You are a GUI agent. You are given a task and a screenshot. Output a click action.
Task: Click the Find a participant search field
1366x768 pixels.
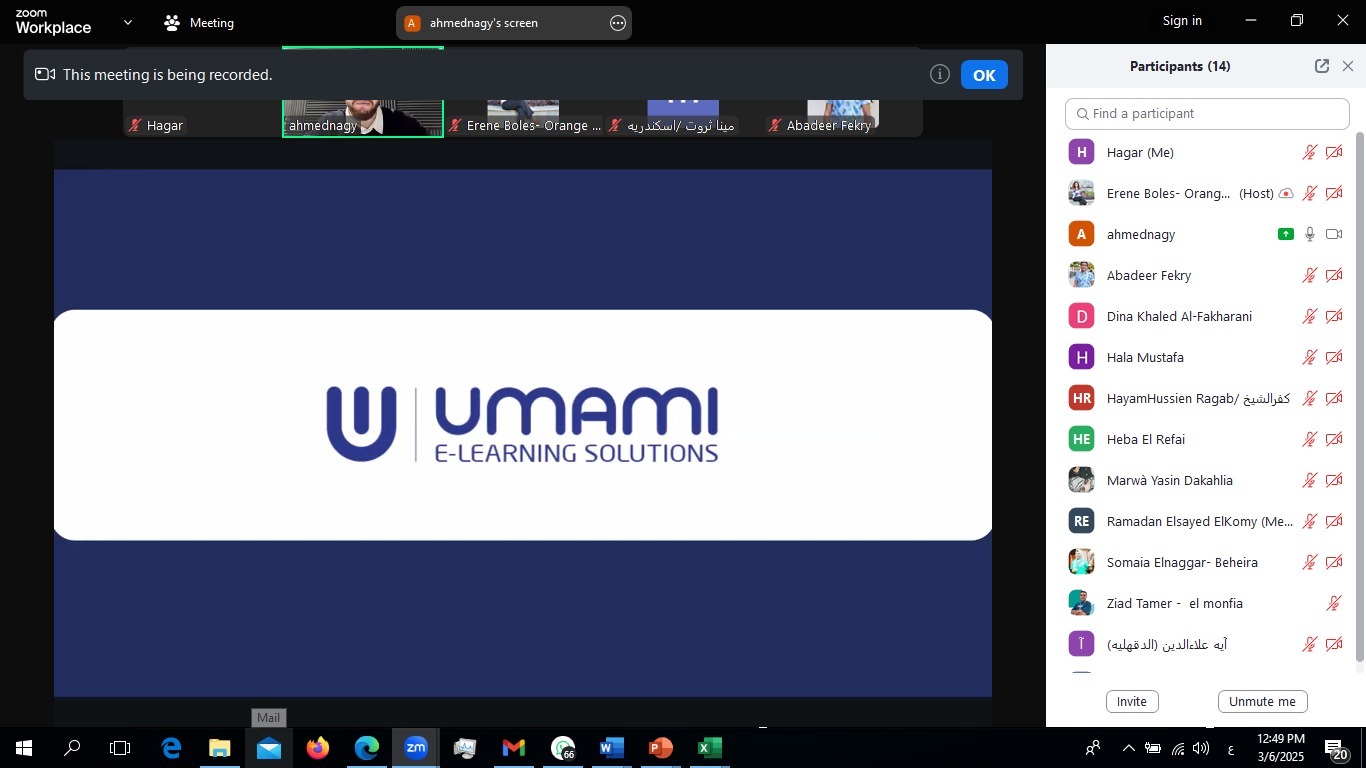(x=1207, y=114)
